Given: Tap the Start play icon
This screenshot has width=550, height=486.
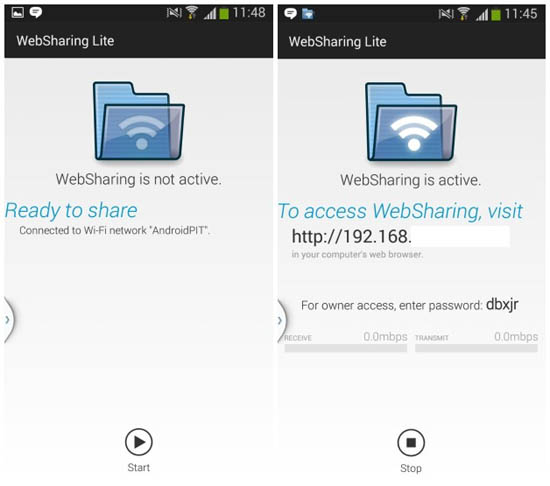Looking at the screenshot, I should pyautogui.click(x=139, y=442).
